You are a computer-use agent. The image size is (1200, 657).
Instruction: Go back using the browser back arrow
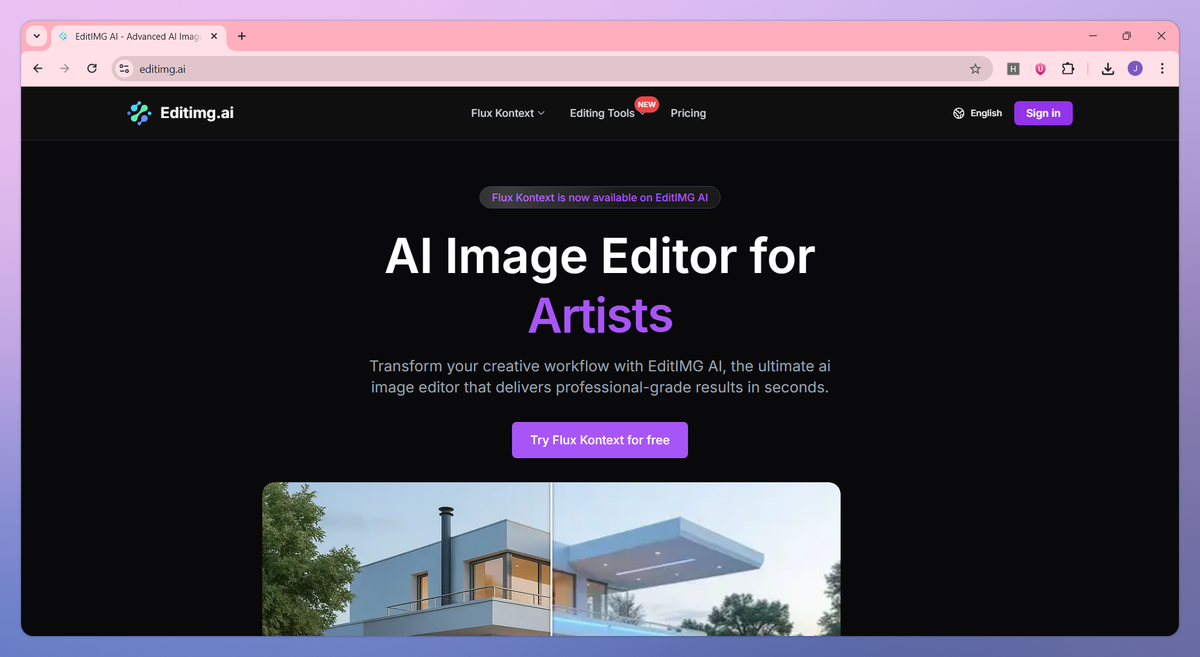[38, 69]
